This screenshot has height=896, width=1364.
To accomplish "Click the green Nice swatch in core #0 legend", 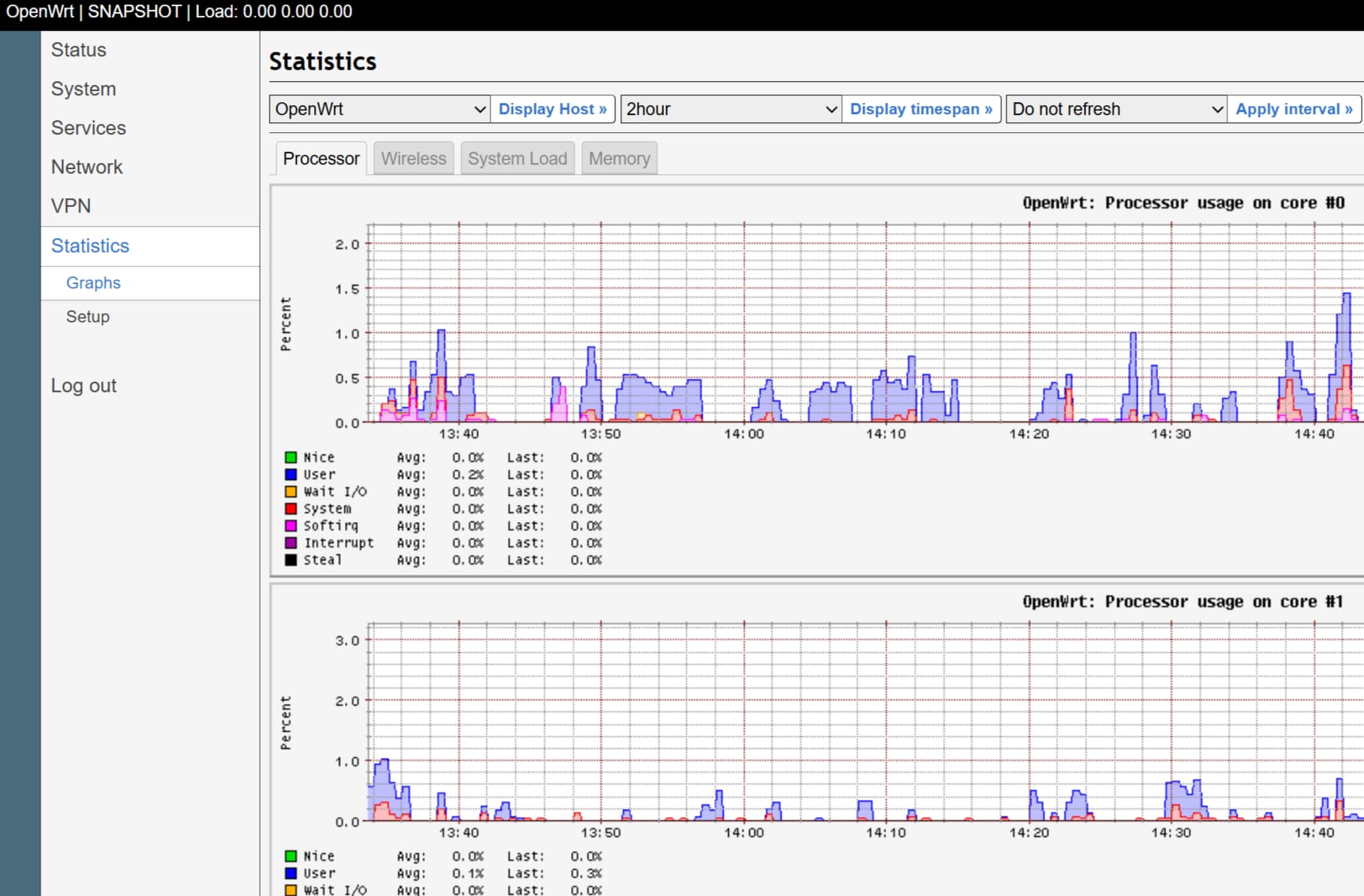I will [x=291, y=457].
